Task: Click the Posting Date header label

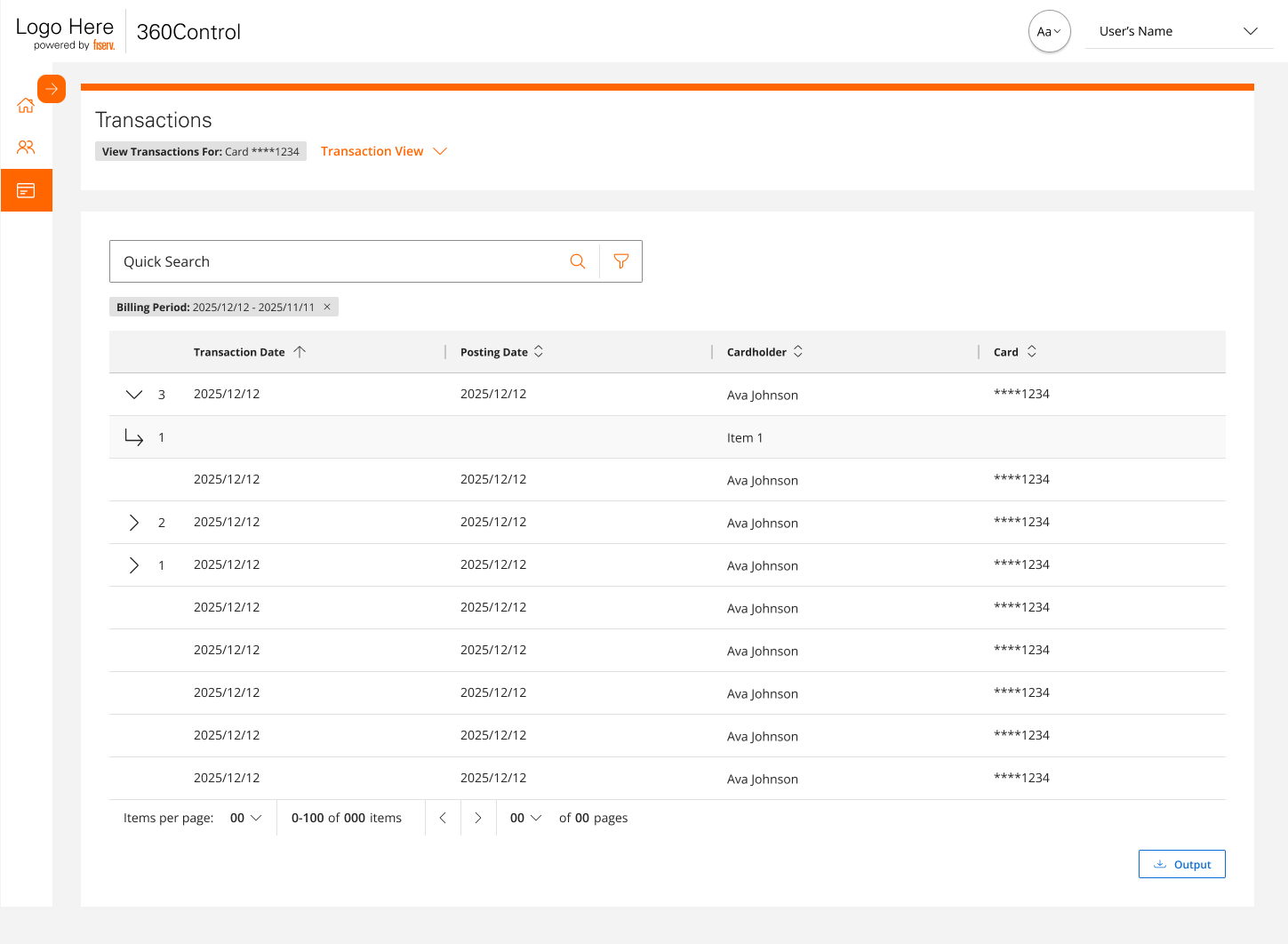Action: click(494, 352)
